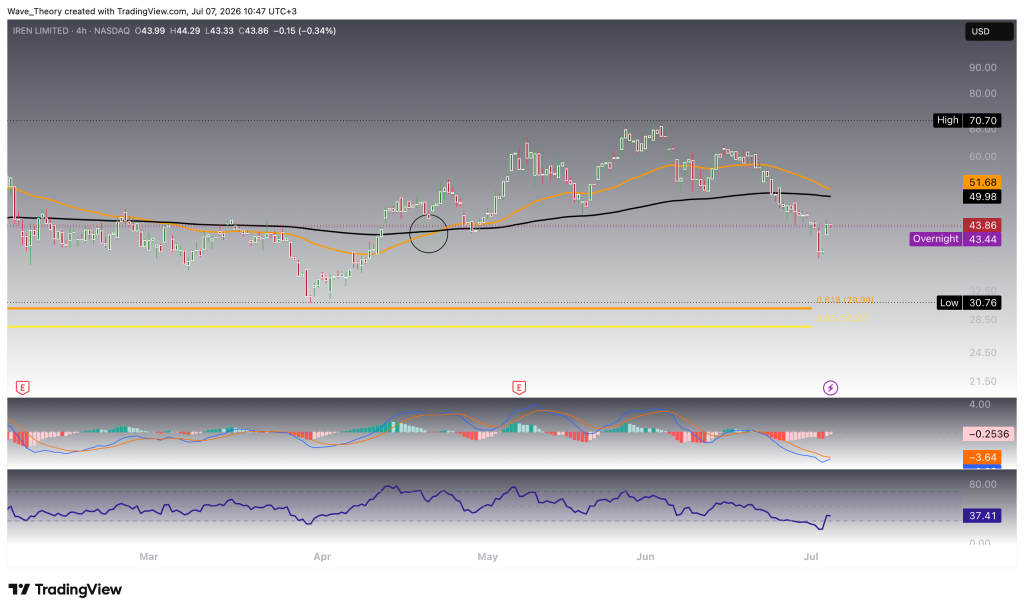Click the red 43.86 last price label

click(982, 225)
